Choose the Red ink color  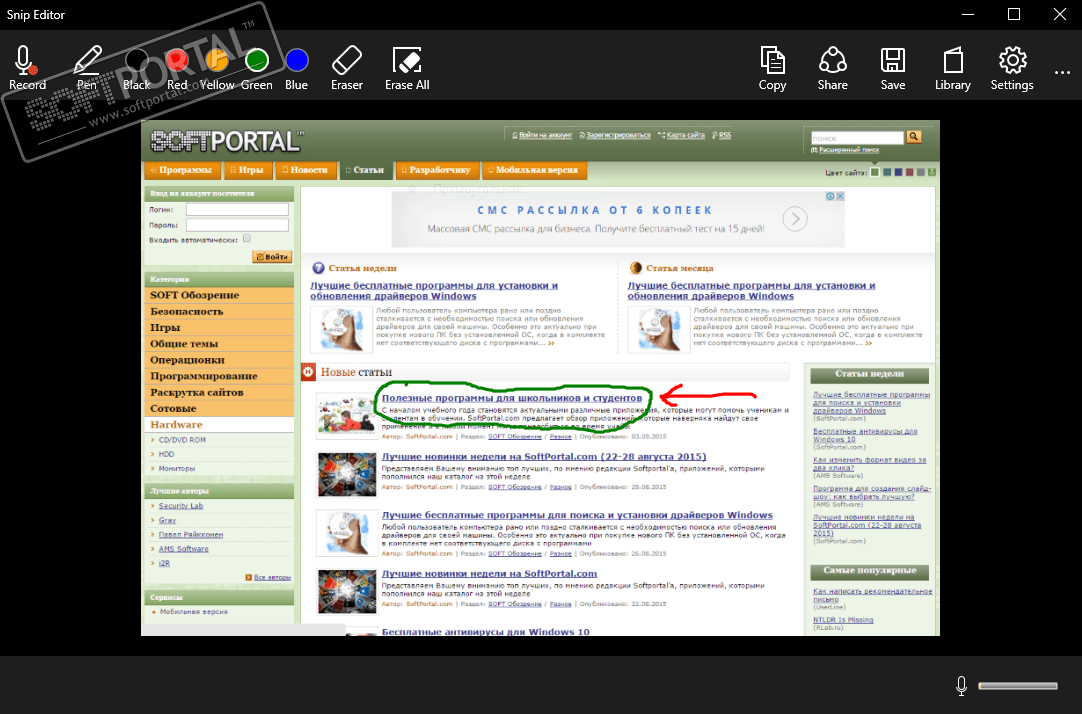[x=177, y=68]
